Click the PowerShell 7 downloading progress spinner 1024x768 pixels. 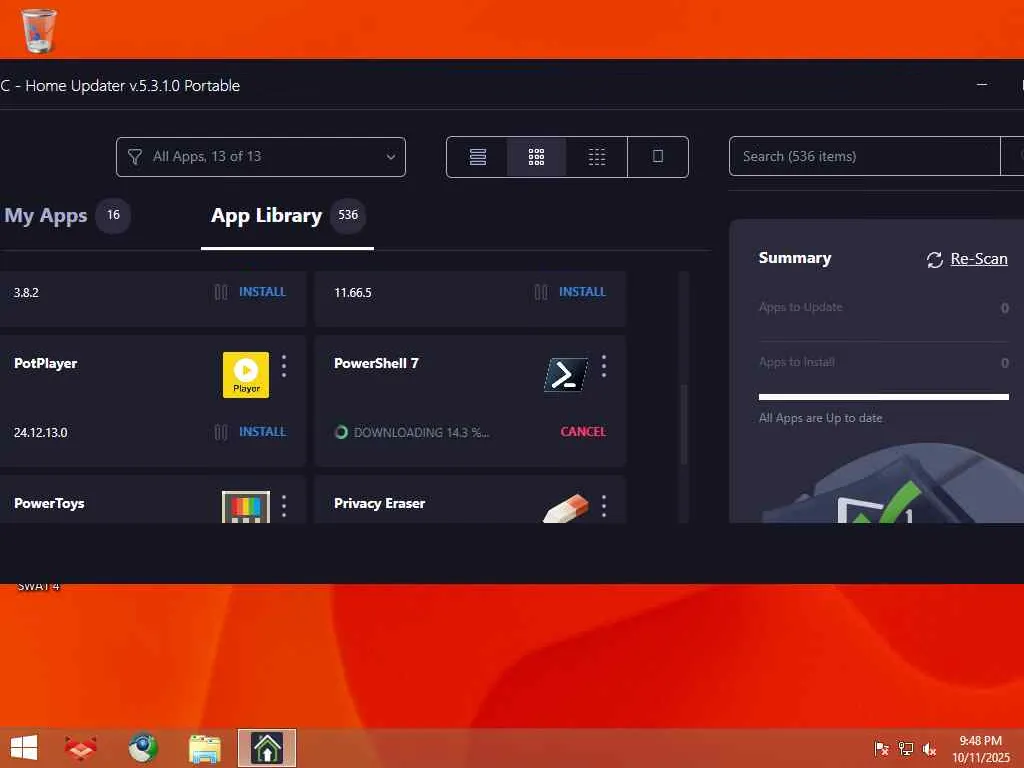pos(341,432)
